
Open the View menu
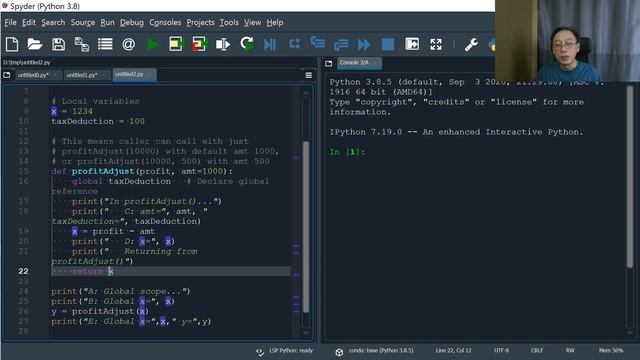point(252,22)
